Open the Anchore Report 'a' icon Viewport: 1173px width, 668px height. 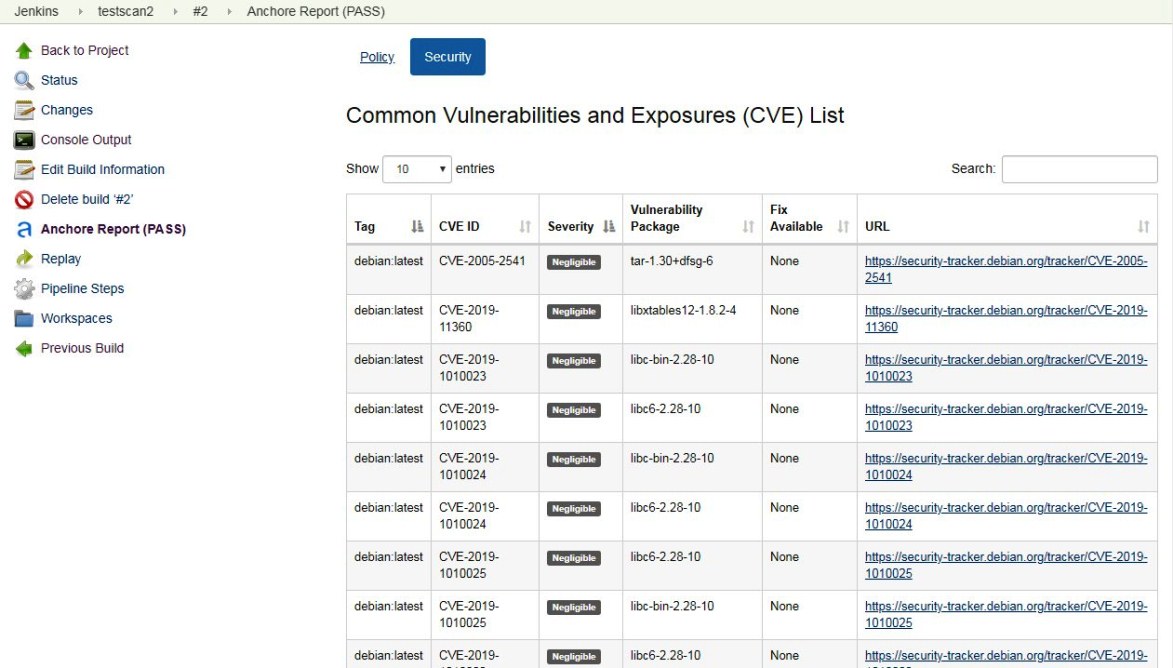tap(22, 228)
